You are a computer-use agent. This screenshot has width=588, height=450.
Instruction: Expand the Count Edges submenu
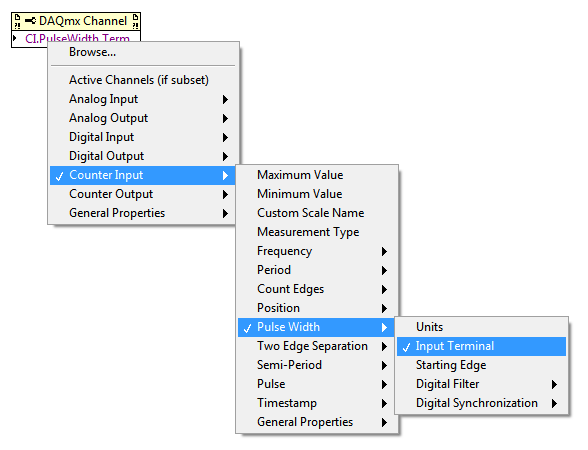316,289
